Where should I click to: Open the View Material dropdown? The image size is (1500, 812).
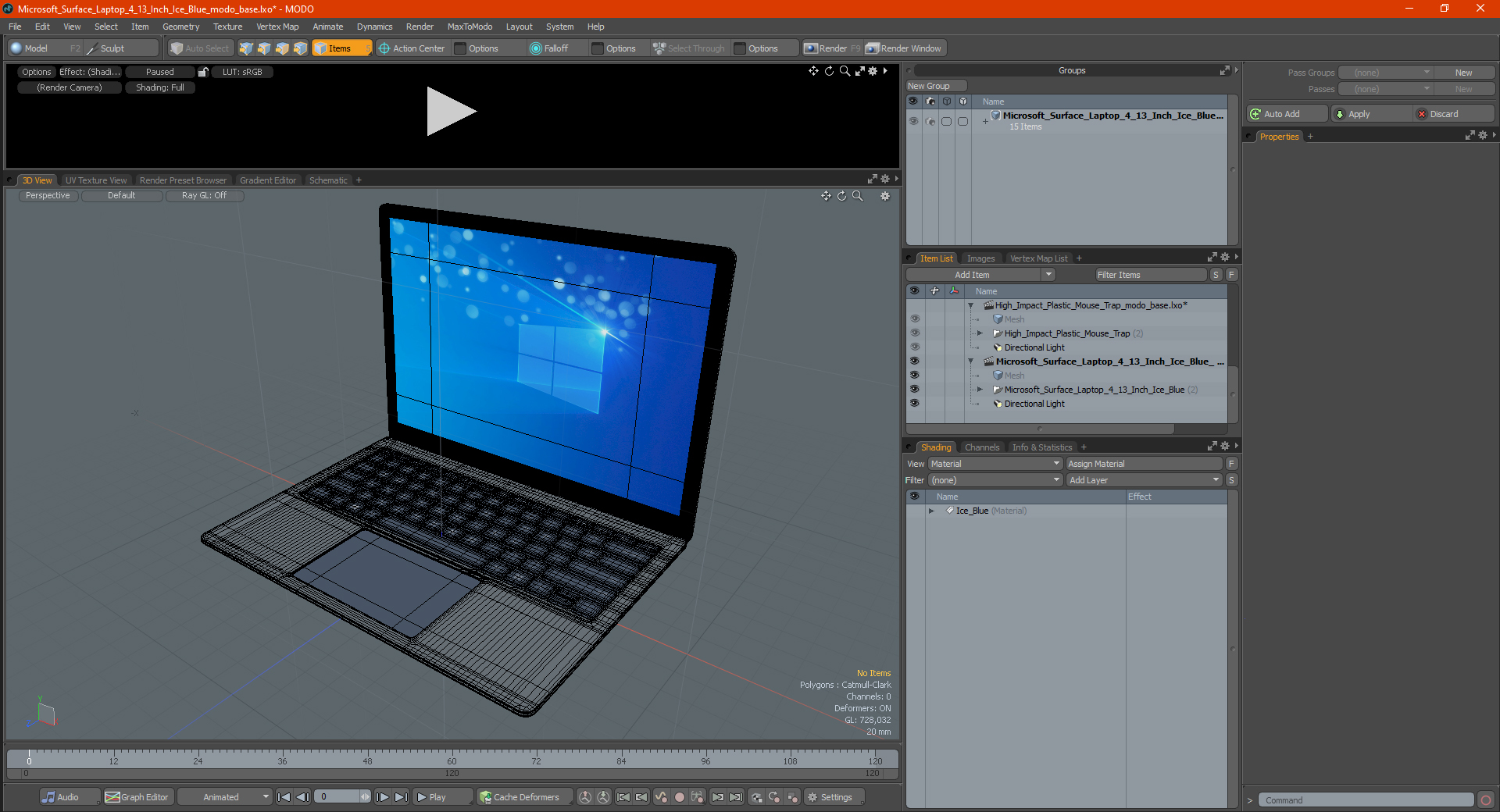[995, 464]
